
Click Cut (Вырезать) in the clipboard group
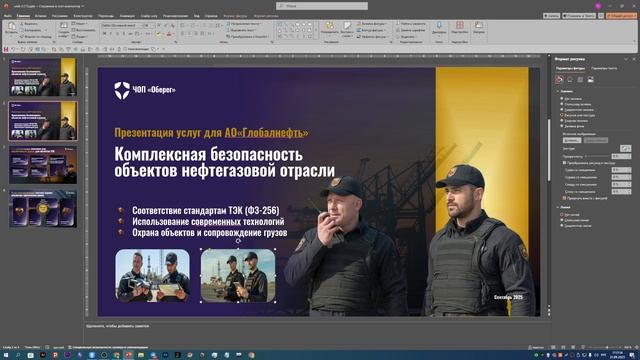pyautogui.click(x=29, y=24)
